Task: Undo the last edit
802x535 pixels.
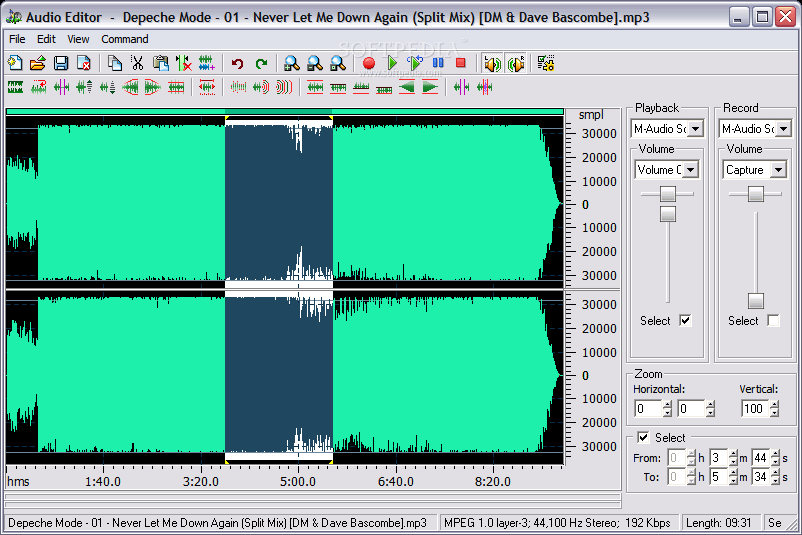Action: tap(237, 63)
